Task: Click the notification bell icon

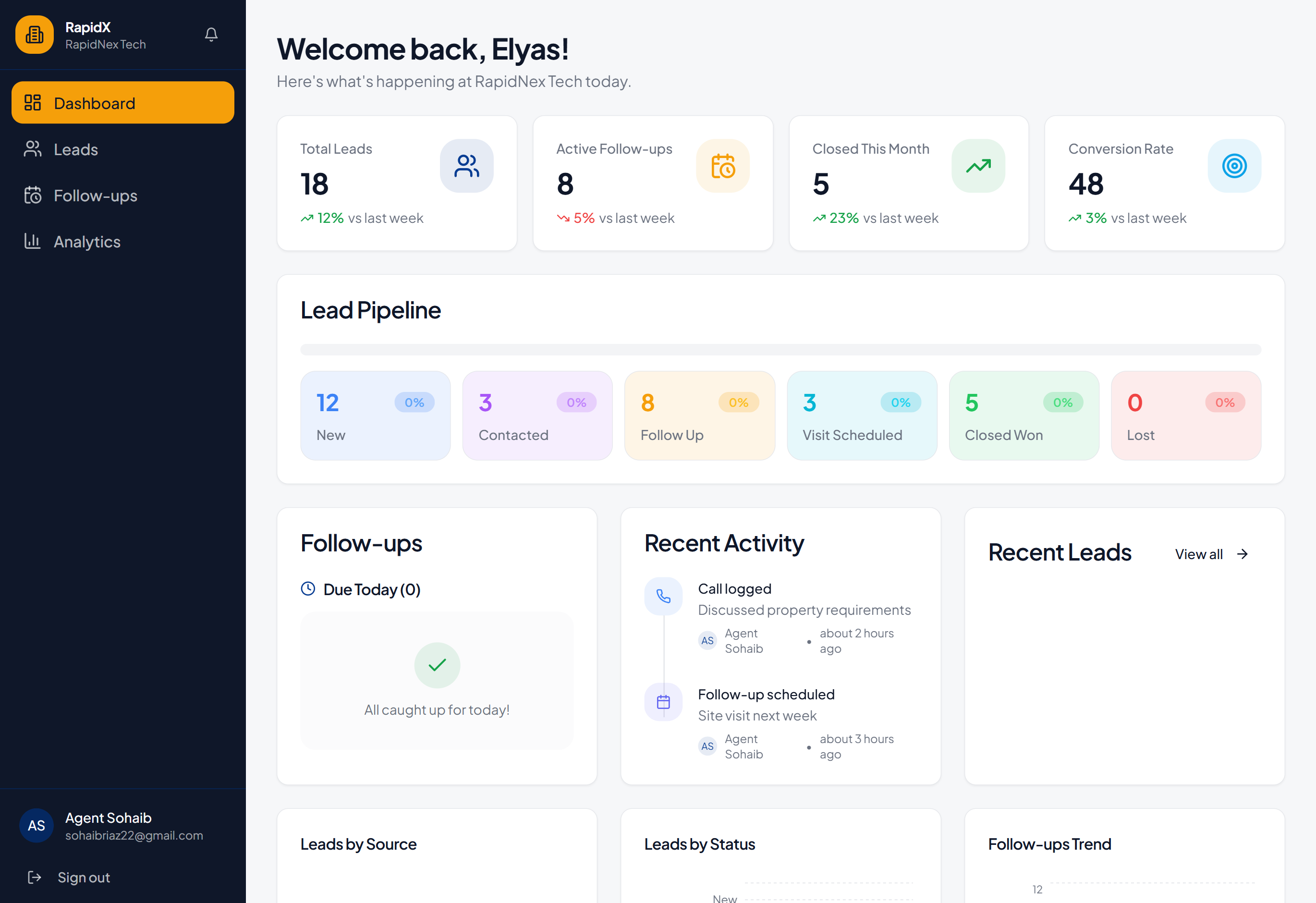Action: coord(211,35)
